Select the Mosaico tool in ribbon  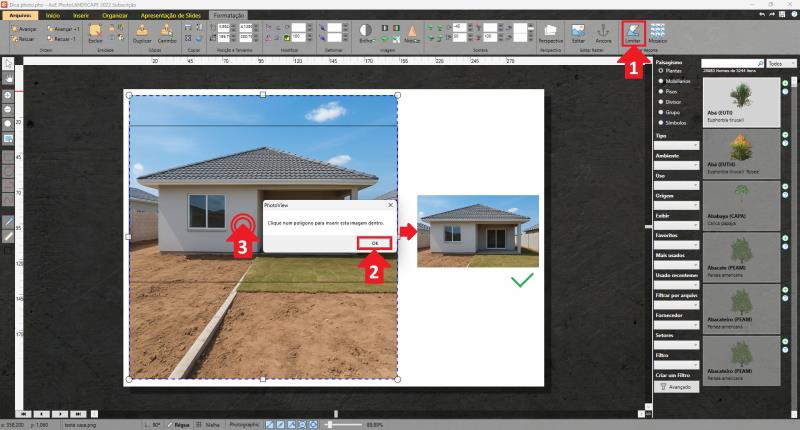click(657, 34)
